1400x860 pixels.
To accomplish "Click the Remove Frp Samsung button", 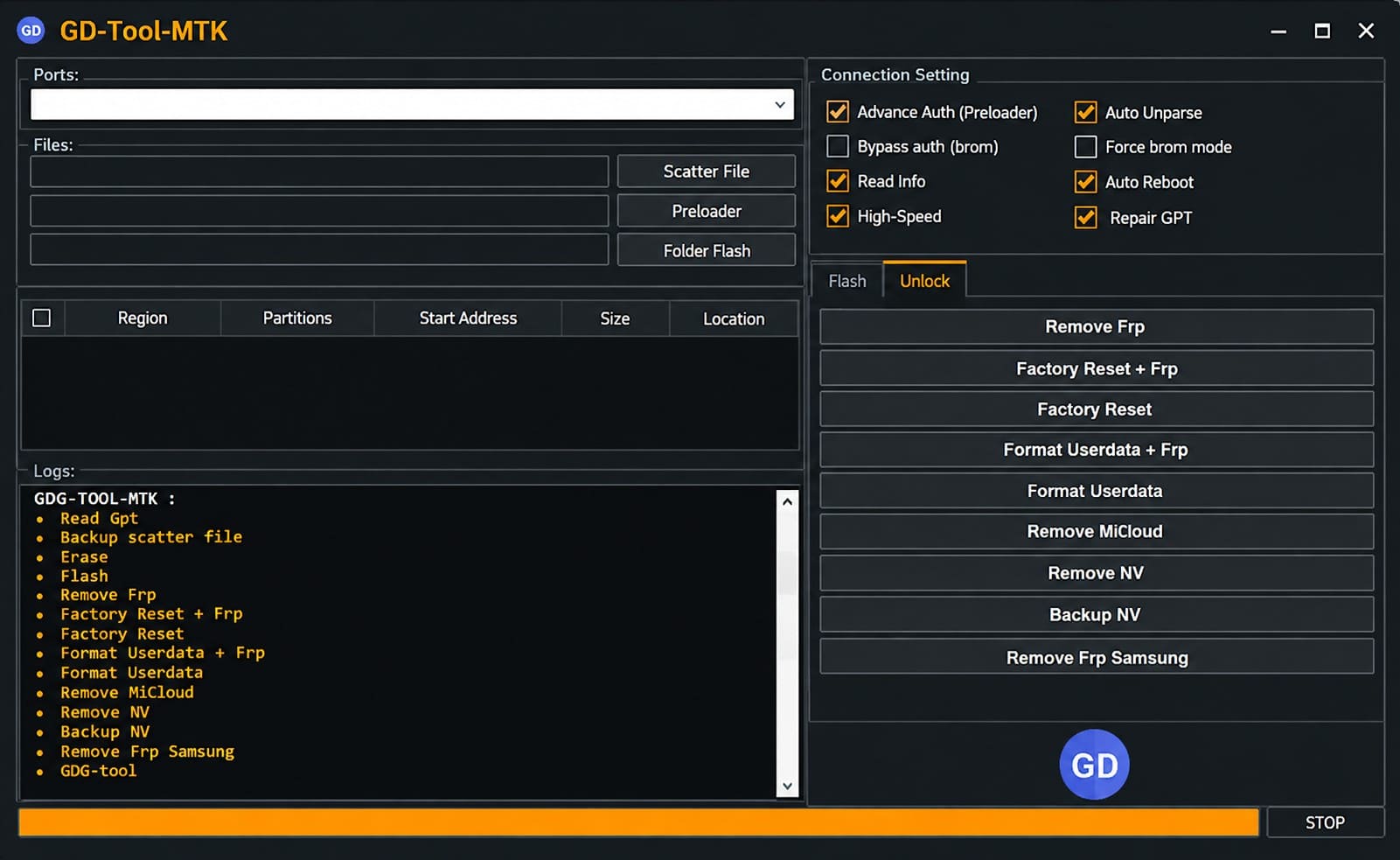I will [x=1097, y=657].
